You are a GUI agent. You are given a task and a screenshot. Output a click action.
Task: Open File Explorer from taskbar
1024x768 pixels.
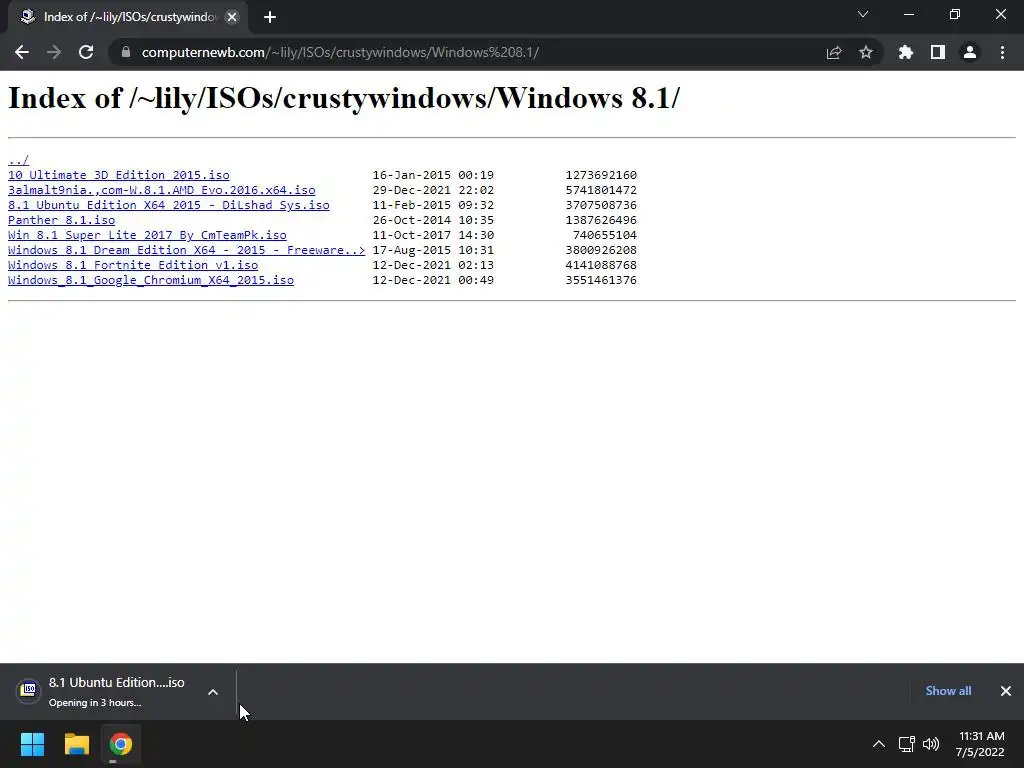pyautogui.click(x=76, y=744)
